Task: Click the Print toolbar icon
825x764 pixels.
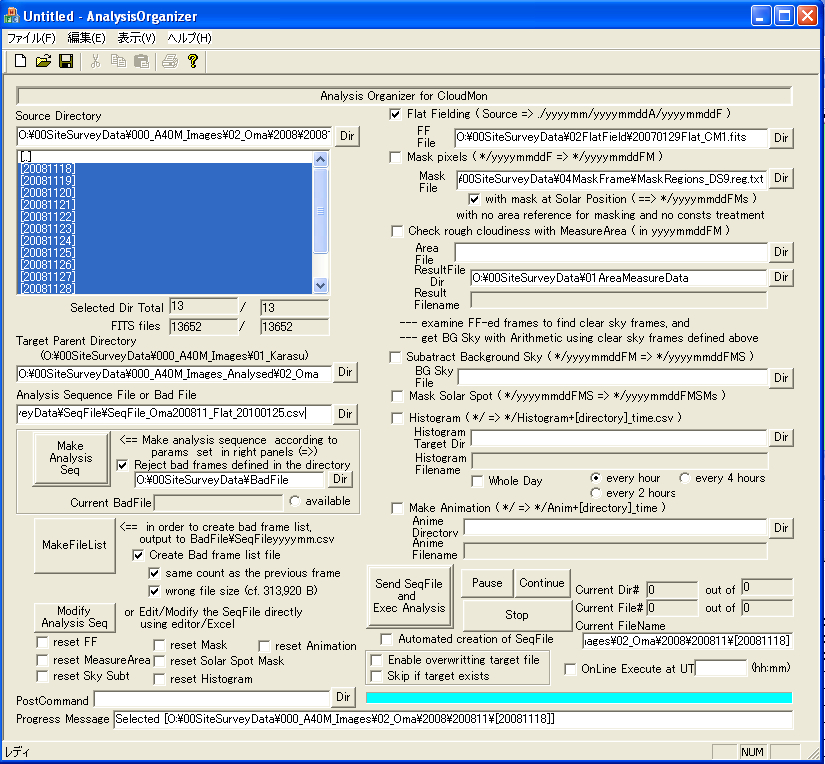Action: 170,62
